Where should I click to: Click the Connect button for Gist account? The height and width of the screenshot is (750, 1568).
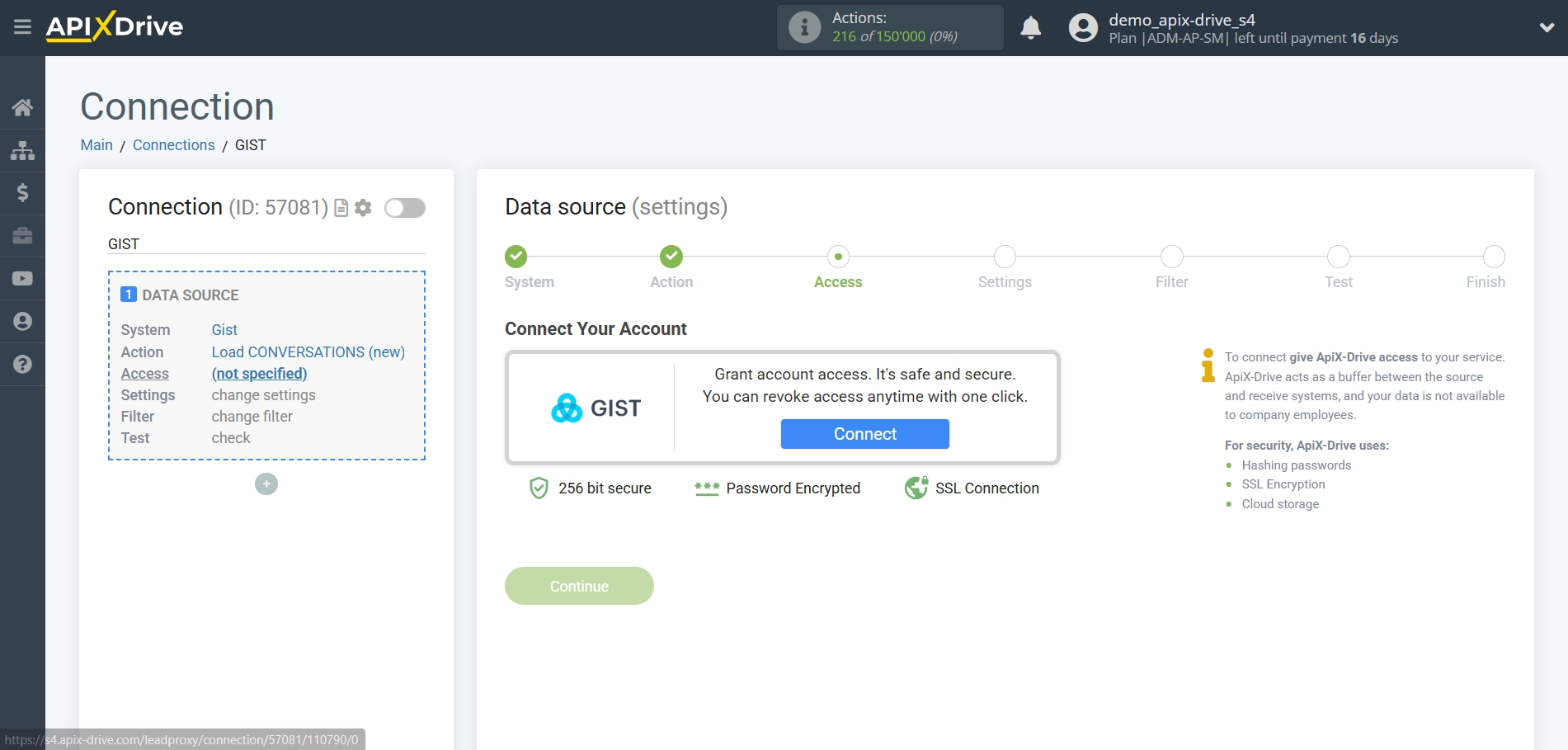(x=864, y=433)
